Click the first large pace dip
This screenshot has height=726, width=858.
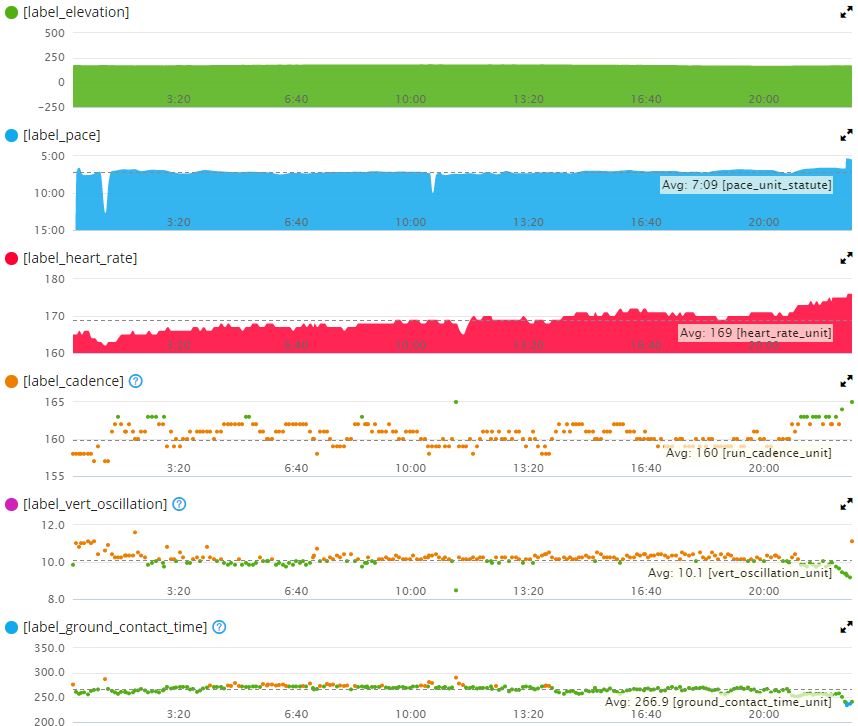pyautogui.click(x=106, y=205)
